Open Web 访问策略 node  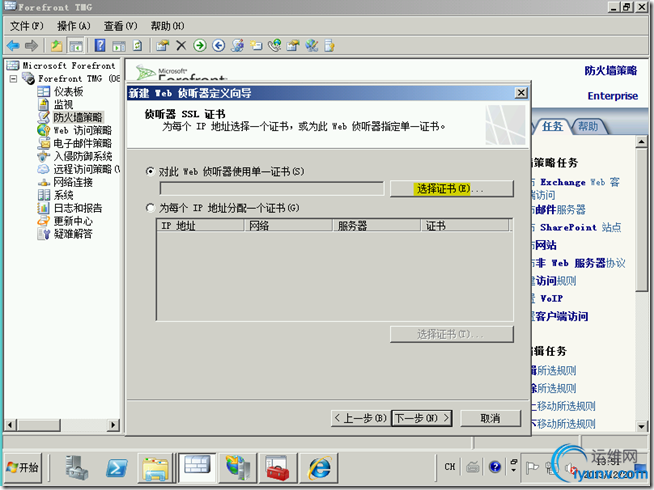(83, 130)
